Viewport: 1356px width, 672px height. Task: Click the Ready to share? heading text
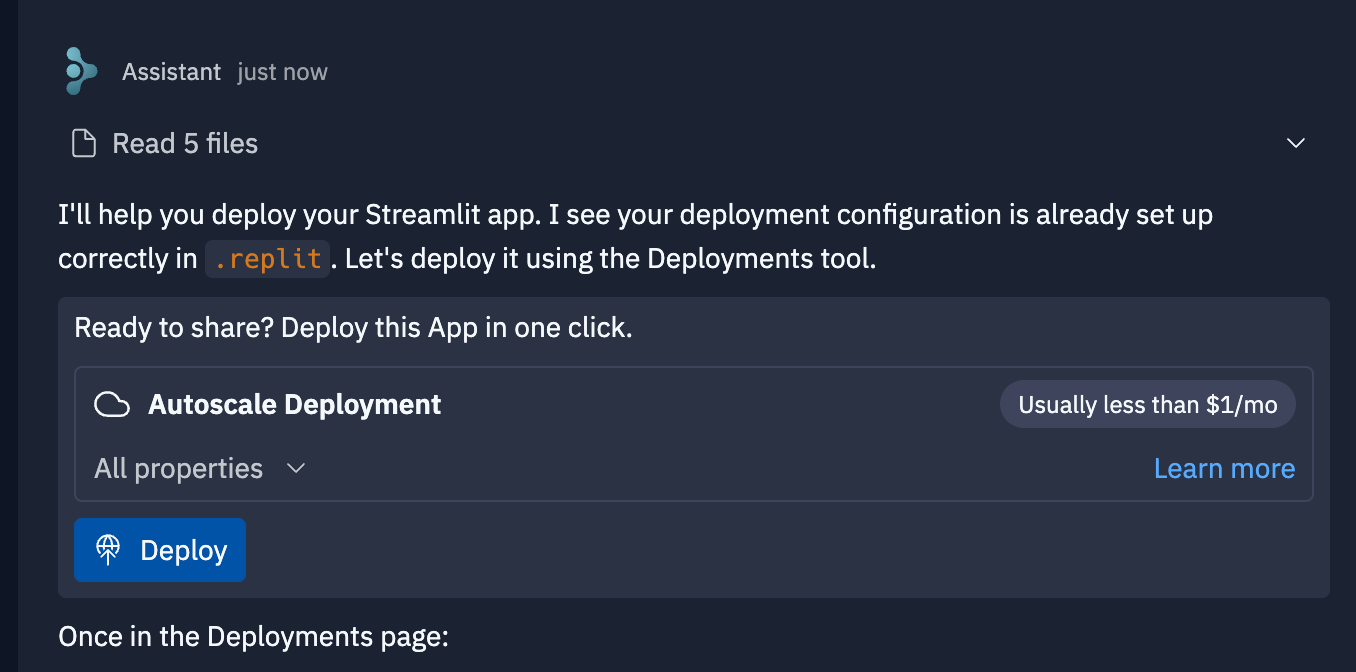pyautogui.click(x=353, y=328)
